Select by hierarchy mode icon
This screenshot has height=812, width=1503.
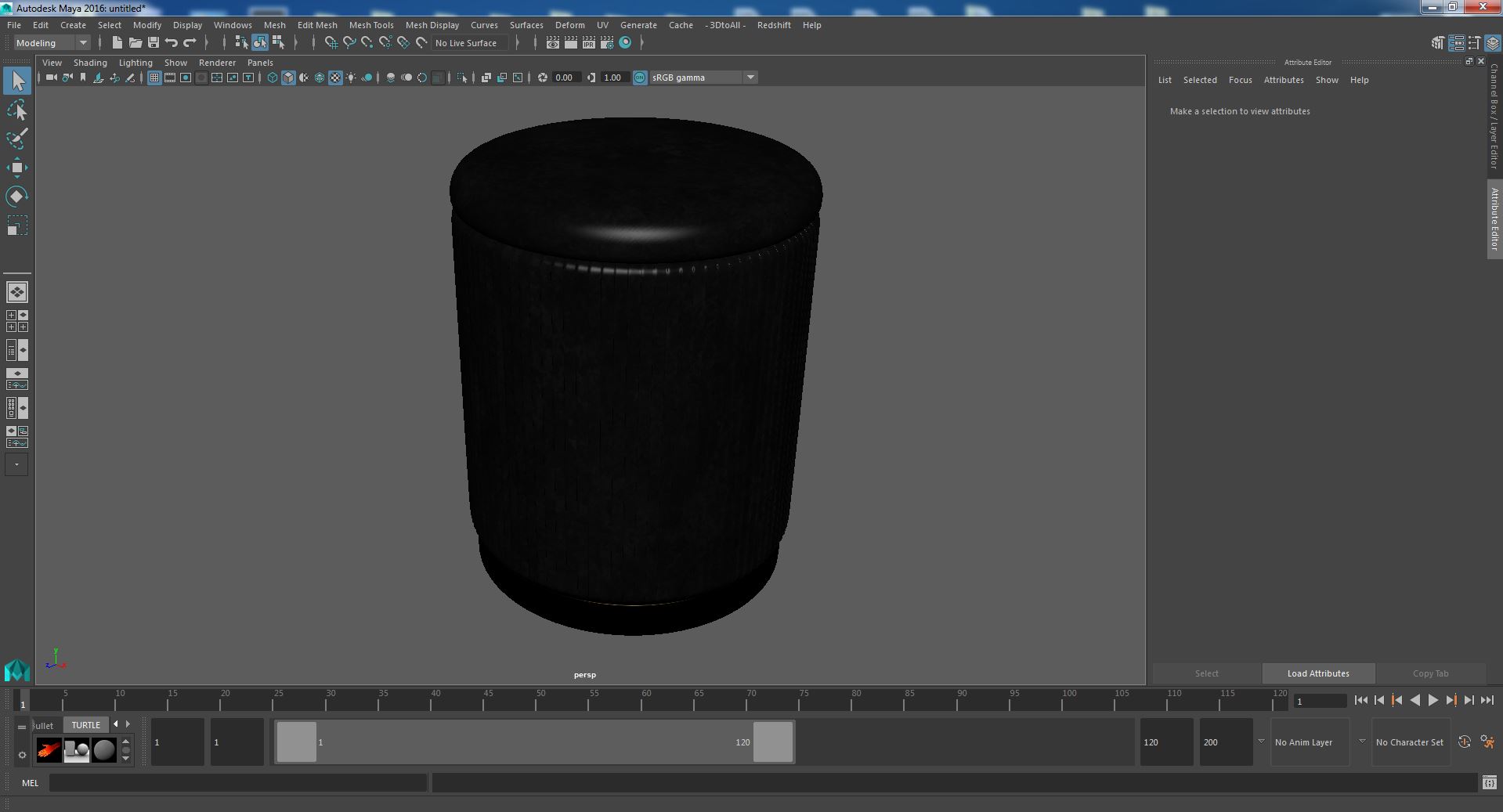[x=241, y=43]
